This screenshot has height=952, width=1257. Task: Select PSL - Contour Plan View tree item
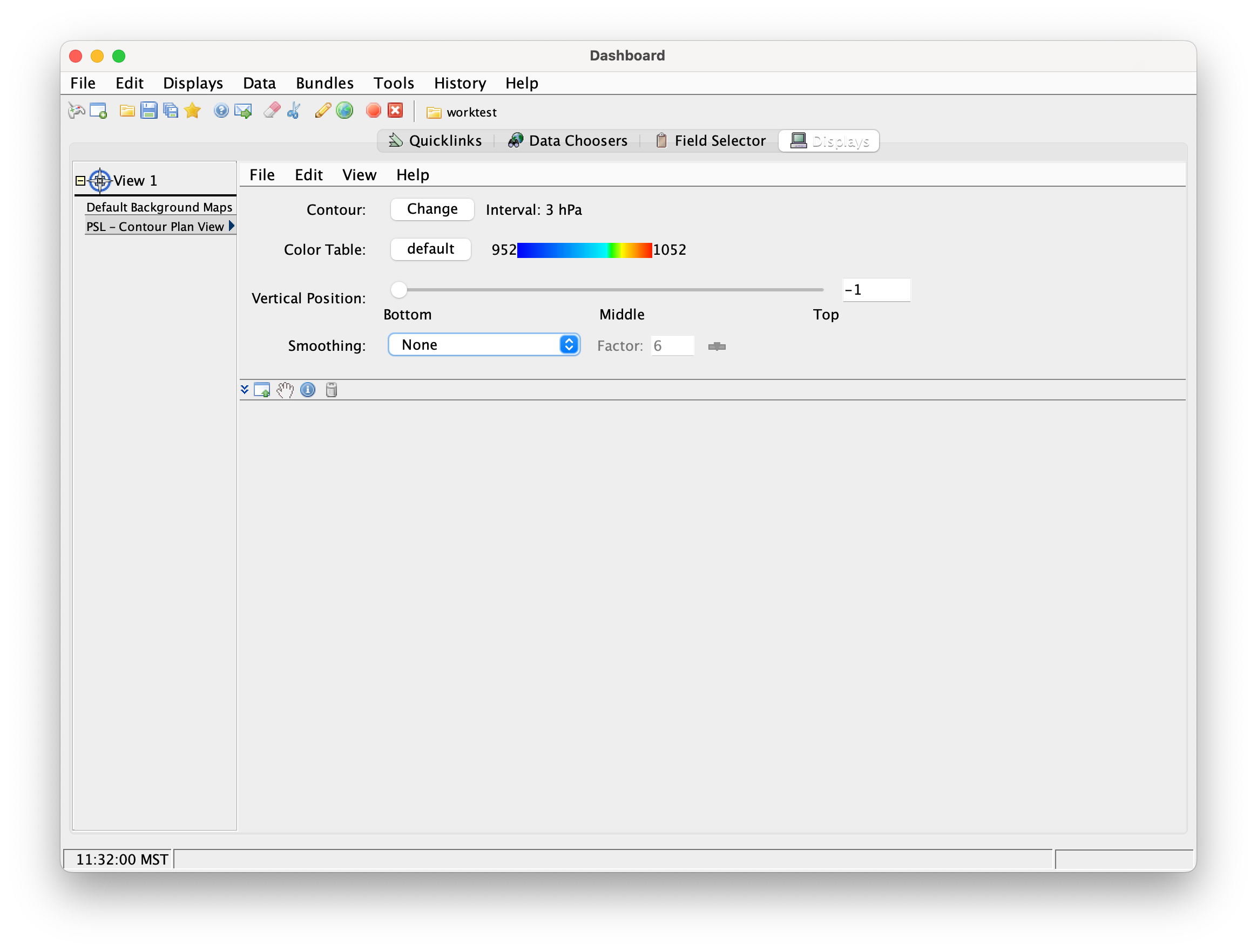click(154, 227)
